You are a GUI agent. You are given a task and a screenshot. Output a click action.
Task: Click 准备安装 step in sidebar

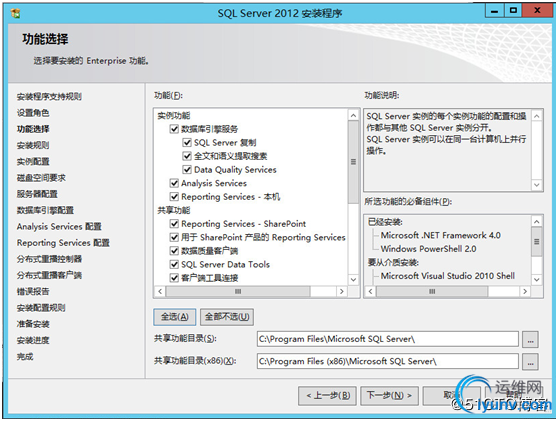[33, 324]
